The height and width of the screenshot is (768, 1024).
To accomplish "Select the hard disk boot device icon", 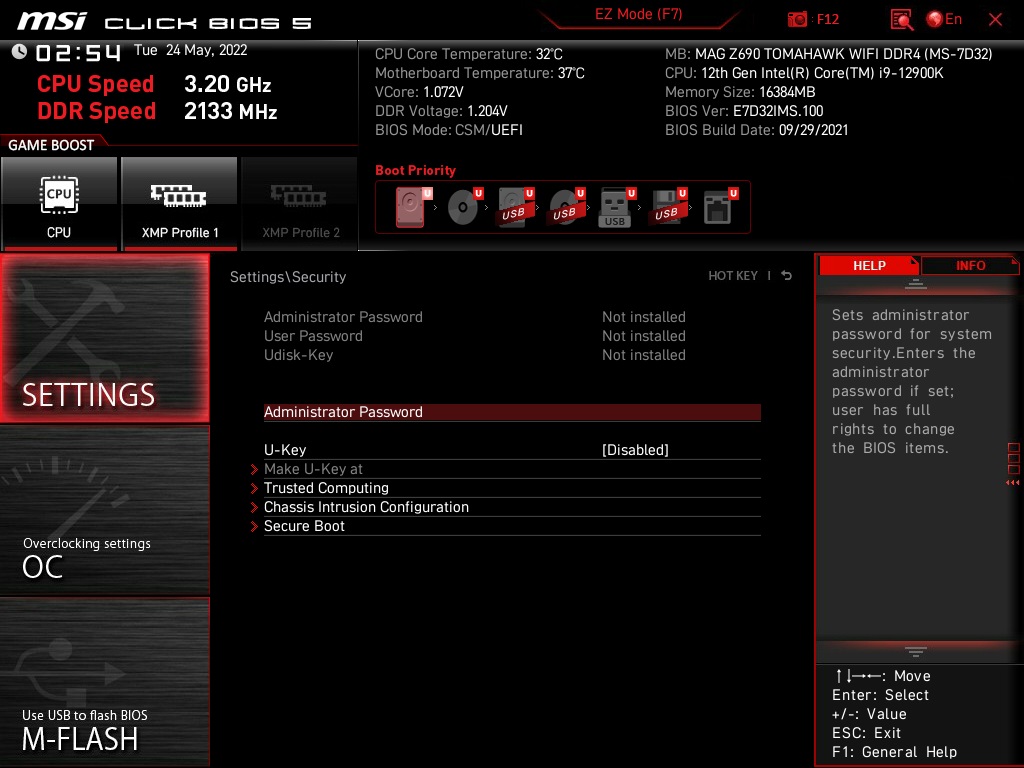I will click(x=413, y=207).
